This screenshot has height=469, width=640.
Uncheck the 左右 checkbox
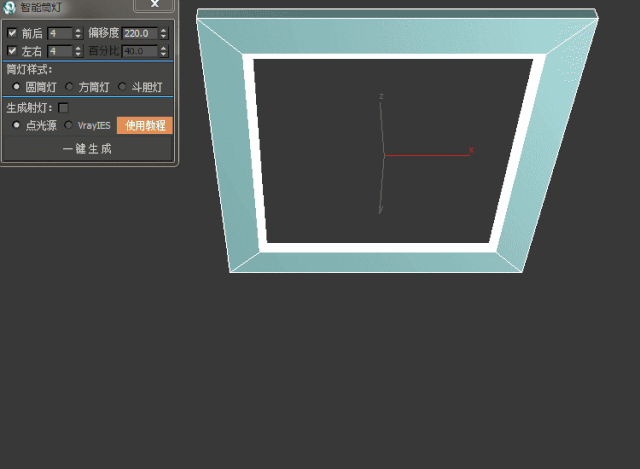12,51
